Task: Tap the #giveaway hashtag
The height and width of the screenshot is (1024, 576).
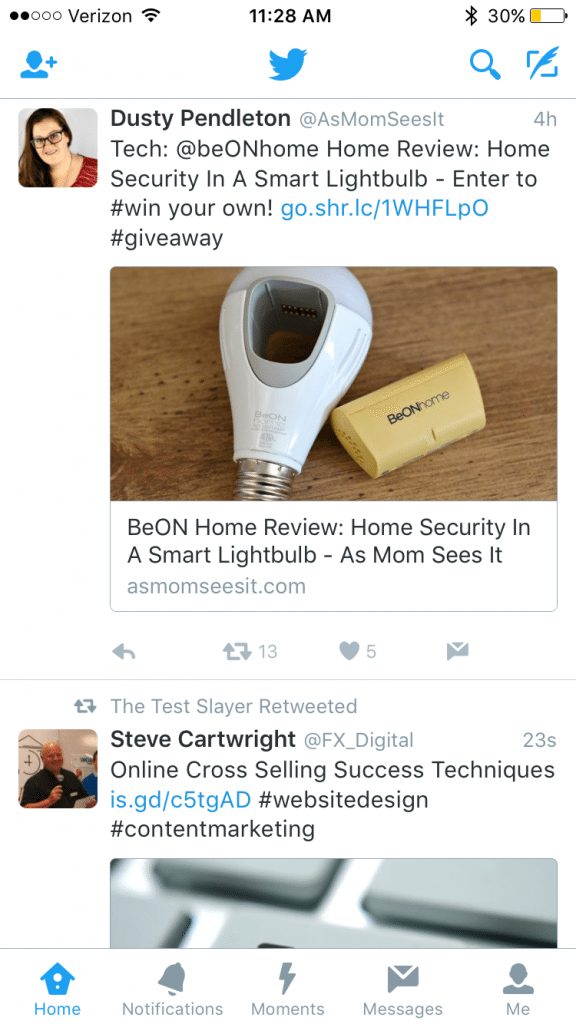Action: [167, 238]
